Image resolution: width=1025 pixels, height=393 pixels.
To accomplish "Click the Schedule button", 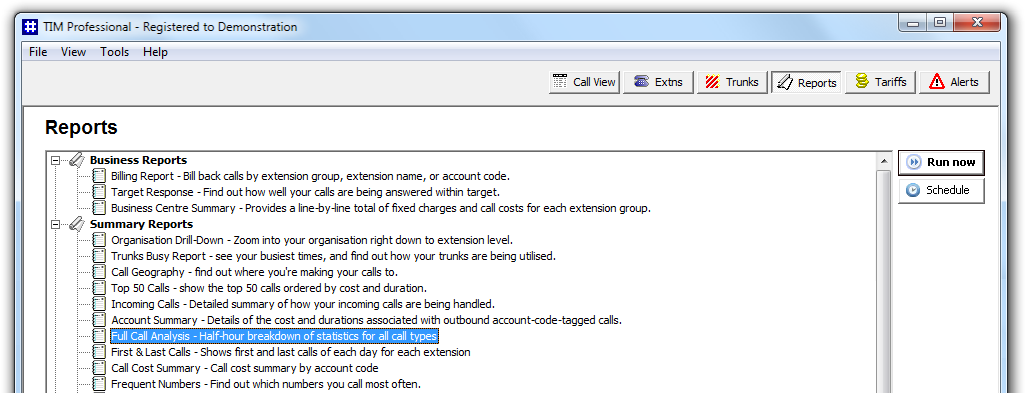I will click(941, 190).
